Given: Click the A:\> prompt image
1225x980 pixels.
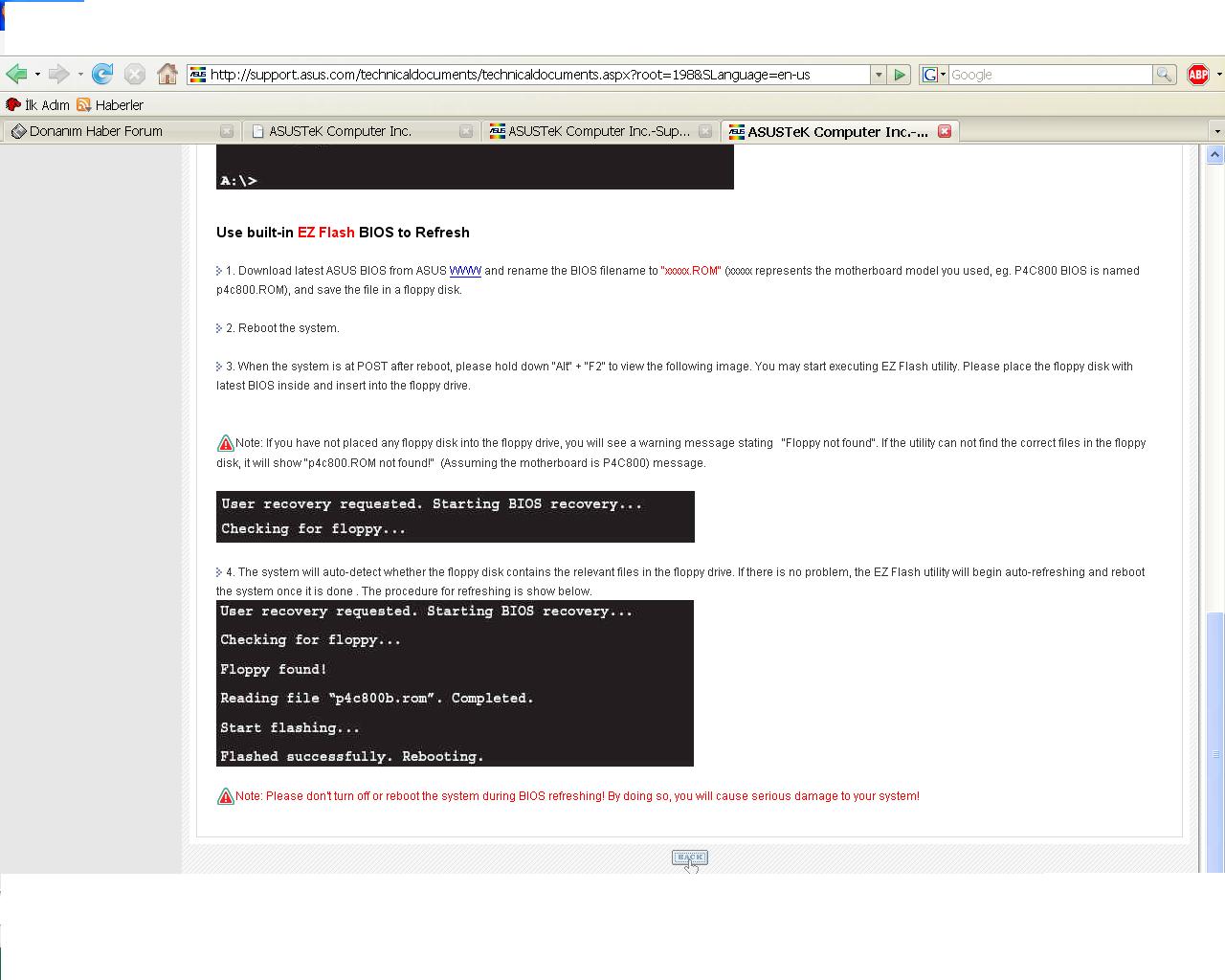Looking at the screenshot, I should coord(475,167).
